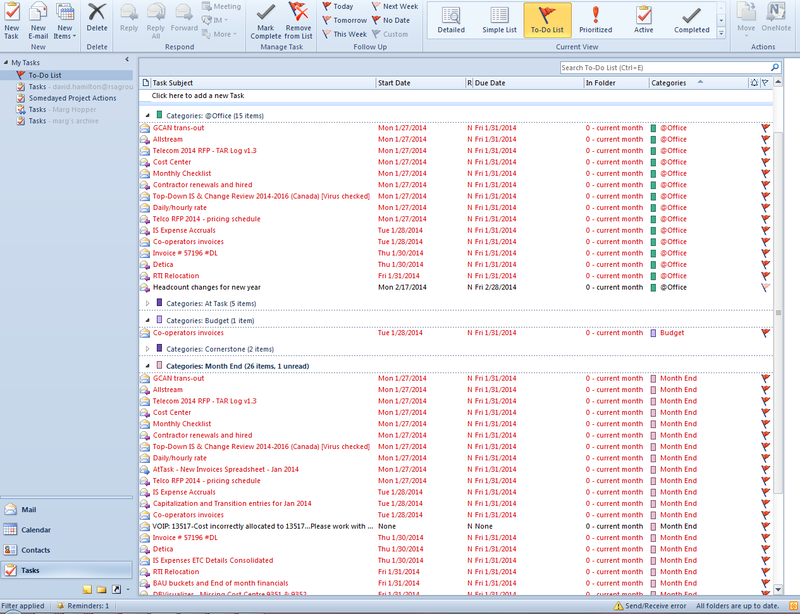Toggle flag on AtTask - New Invoices Spreadsheet row
Image resolution: width=800 pixels, height=614 pixels.
pyautogui.click(x=765, y=469)
